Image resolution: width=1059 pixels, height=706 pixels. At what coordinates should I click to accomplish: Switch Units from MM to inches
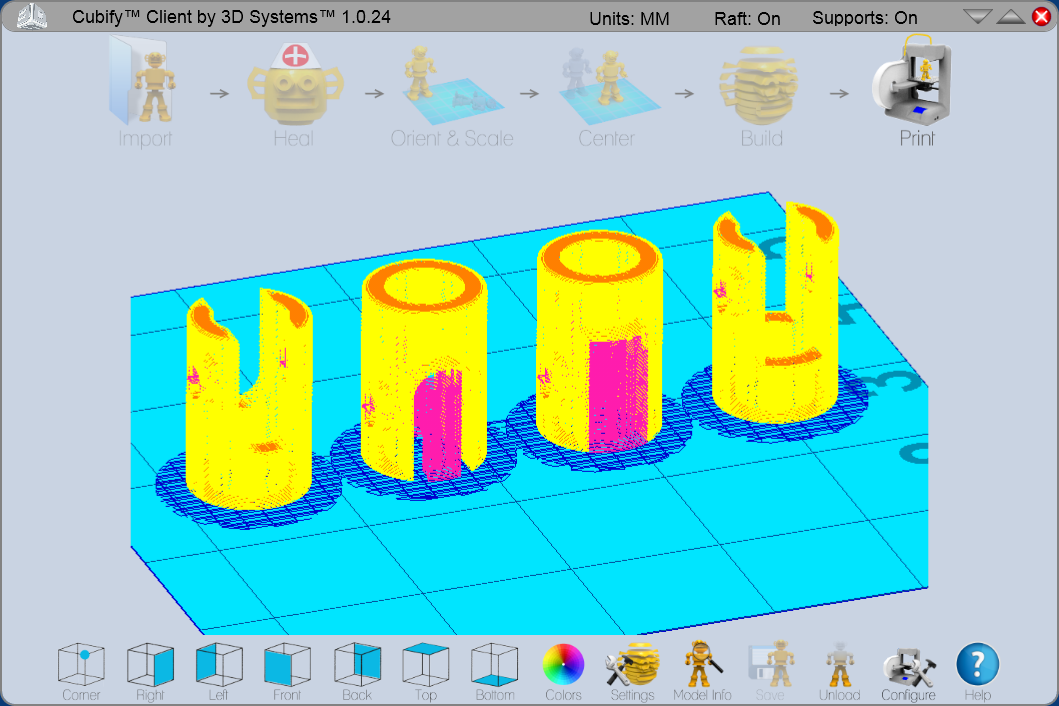click(x=629, y=18)
